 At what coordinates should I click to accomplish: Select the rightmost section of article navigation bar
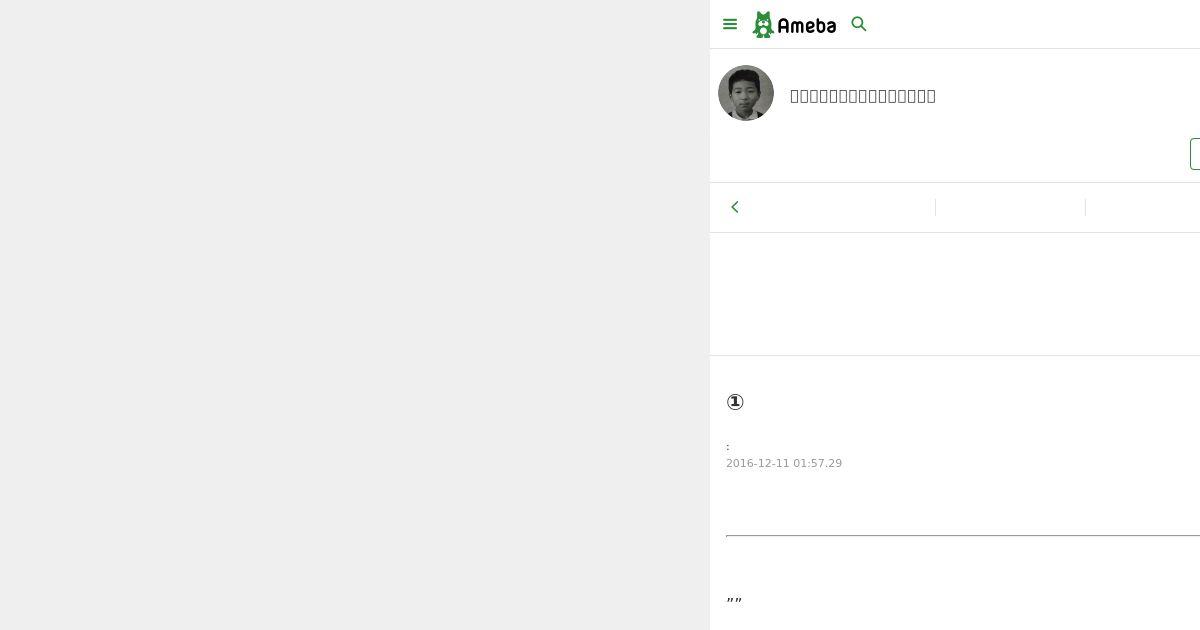pos(1143,207)
